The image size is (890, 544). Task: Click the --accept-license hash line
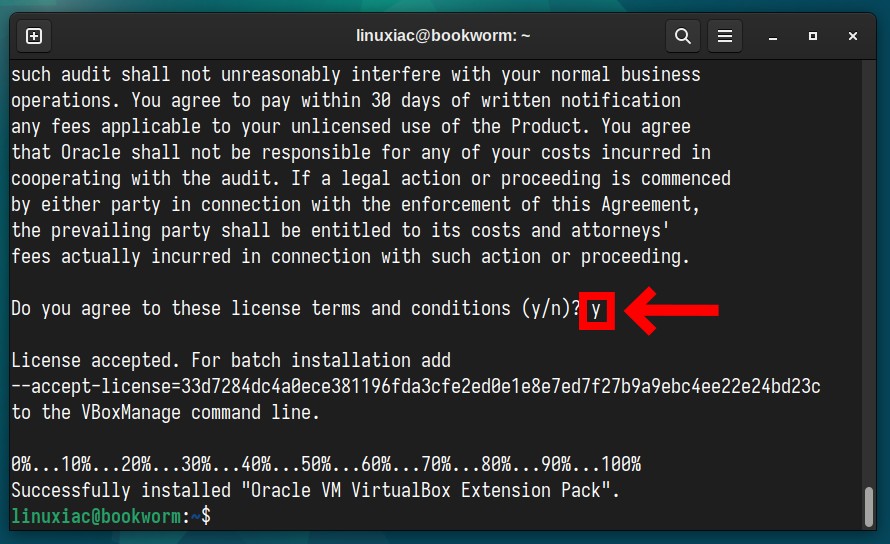coord(415,386)
